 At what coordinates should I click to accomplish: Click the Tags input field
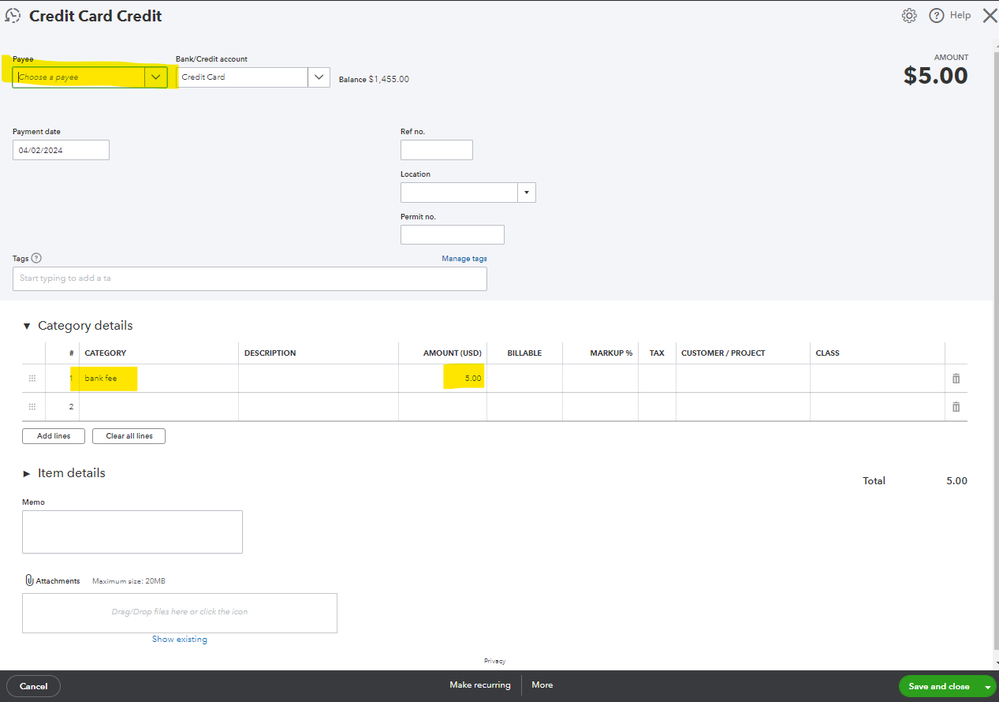250,278
